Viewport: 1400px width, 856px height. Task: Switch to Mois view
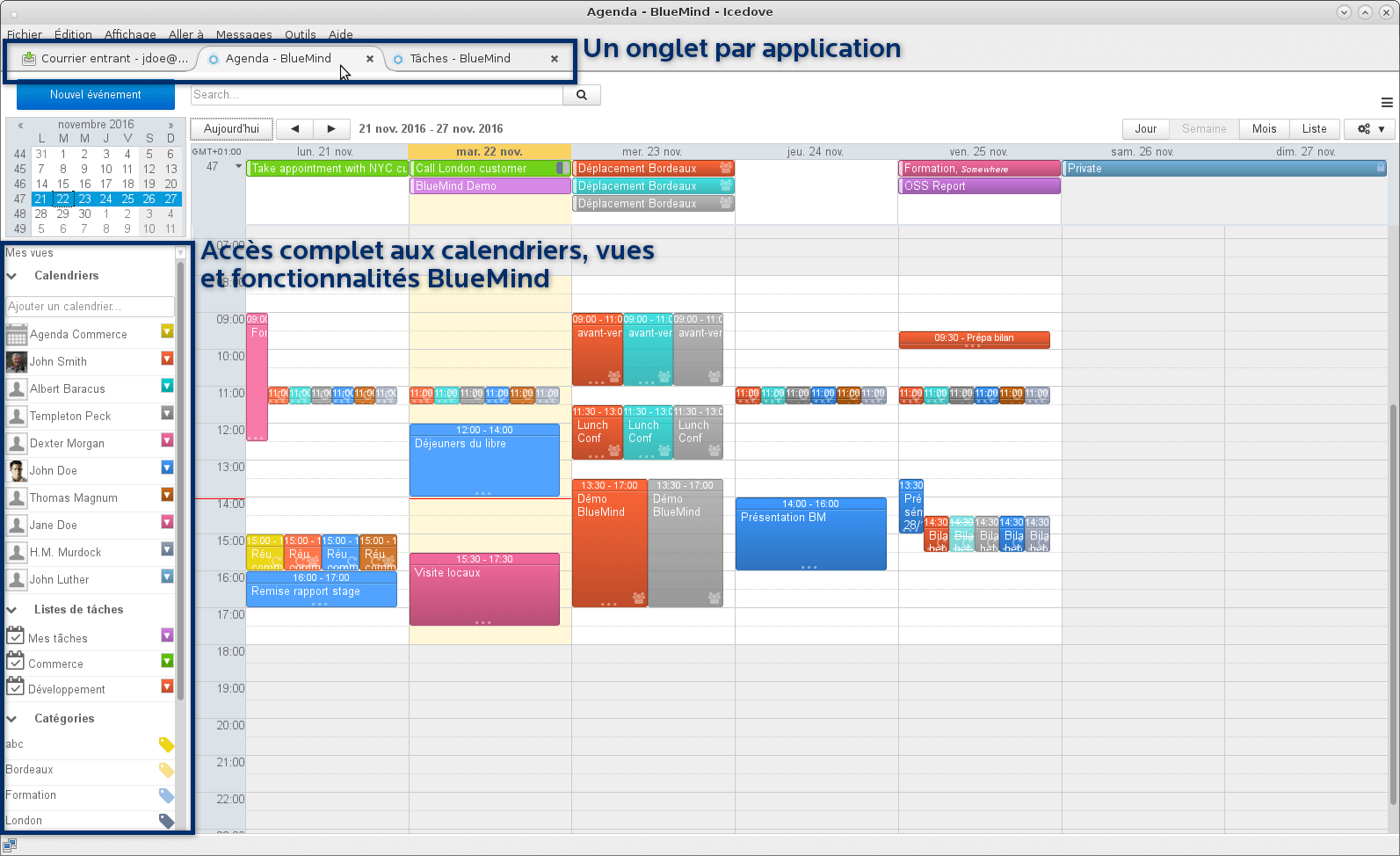coord(1264,129)
